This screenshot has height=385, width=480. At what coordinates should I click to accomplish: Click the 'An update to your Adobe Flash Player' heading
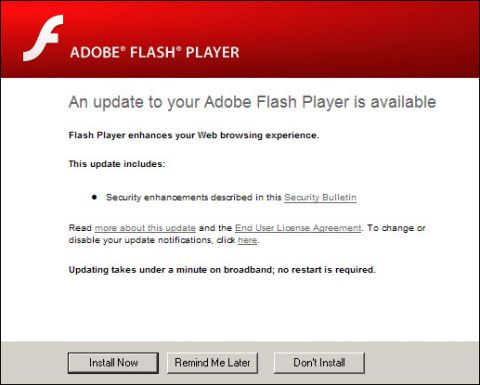click(252, 102)
